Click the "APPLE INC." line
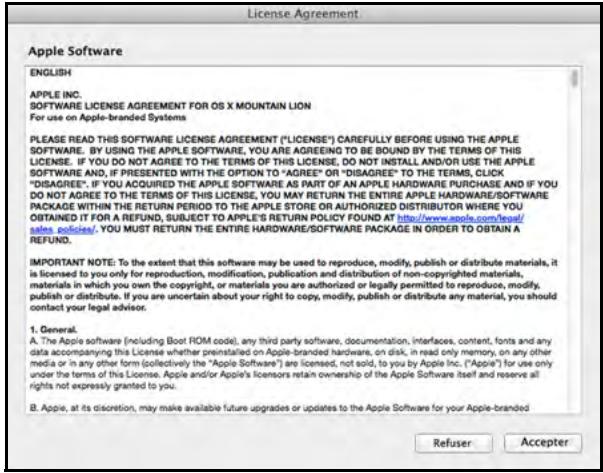 (x=55, y=95)
